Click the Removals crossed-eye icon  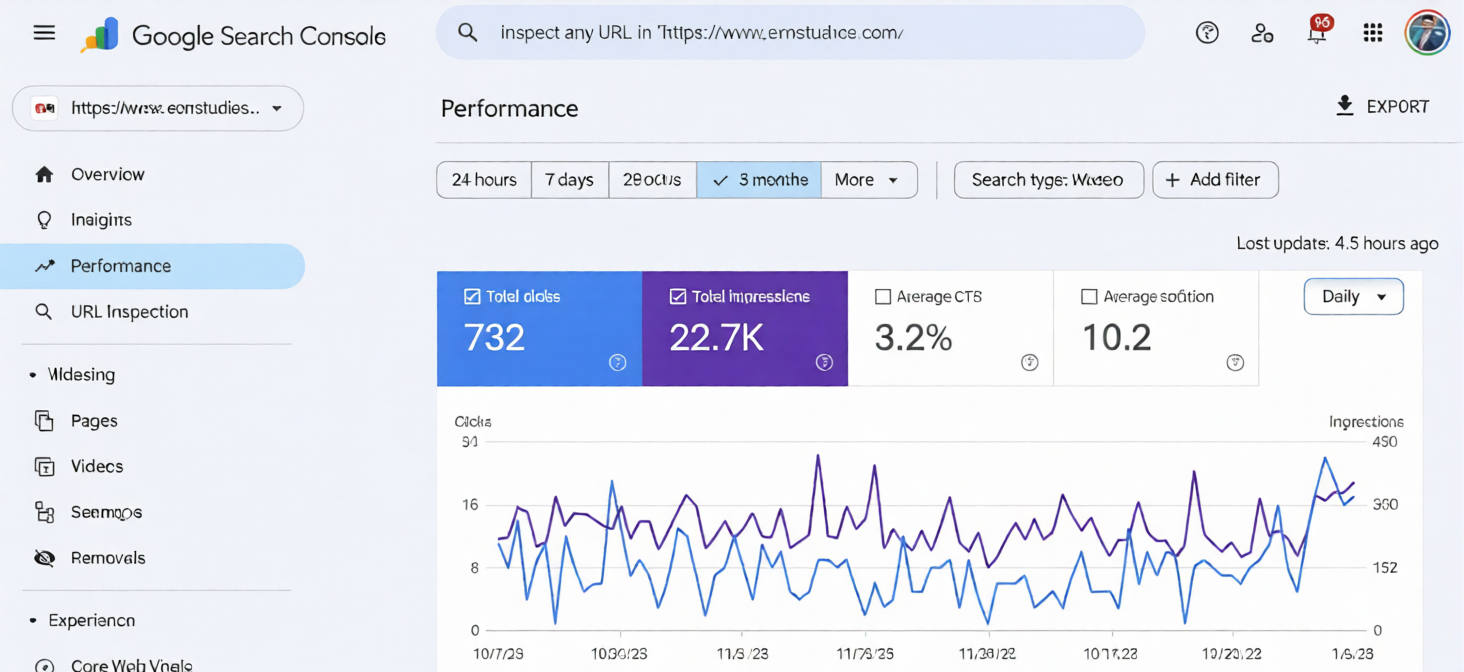point(44,558)
